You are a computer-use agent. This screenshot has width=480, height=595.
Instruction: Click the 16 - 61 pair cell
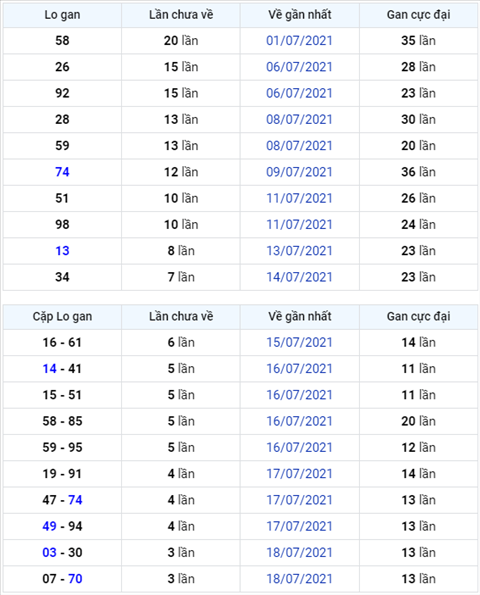[x=62, y=342]
